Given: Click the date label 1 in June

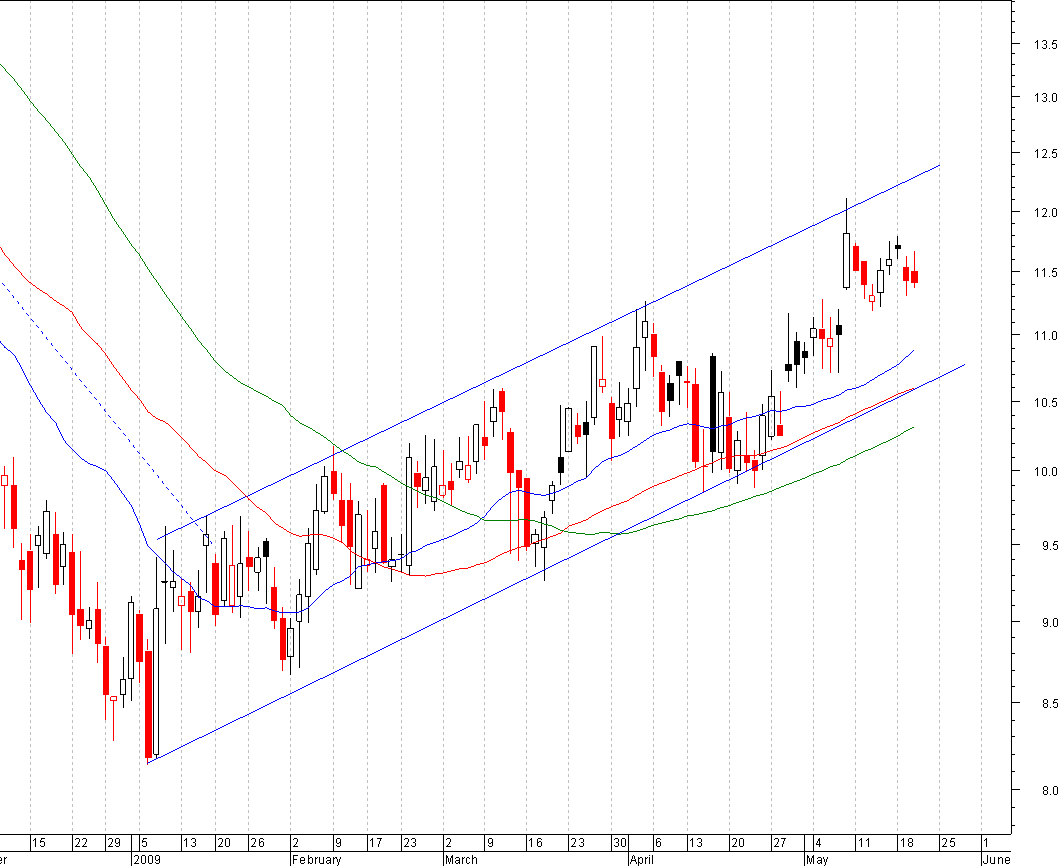Looking at the screenshot, I should point(986,843).
